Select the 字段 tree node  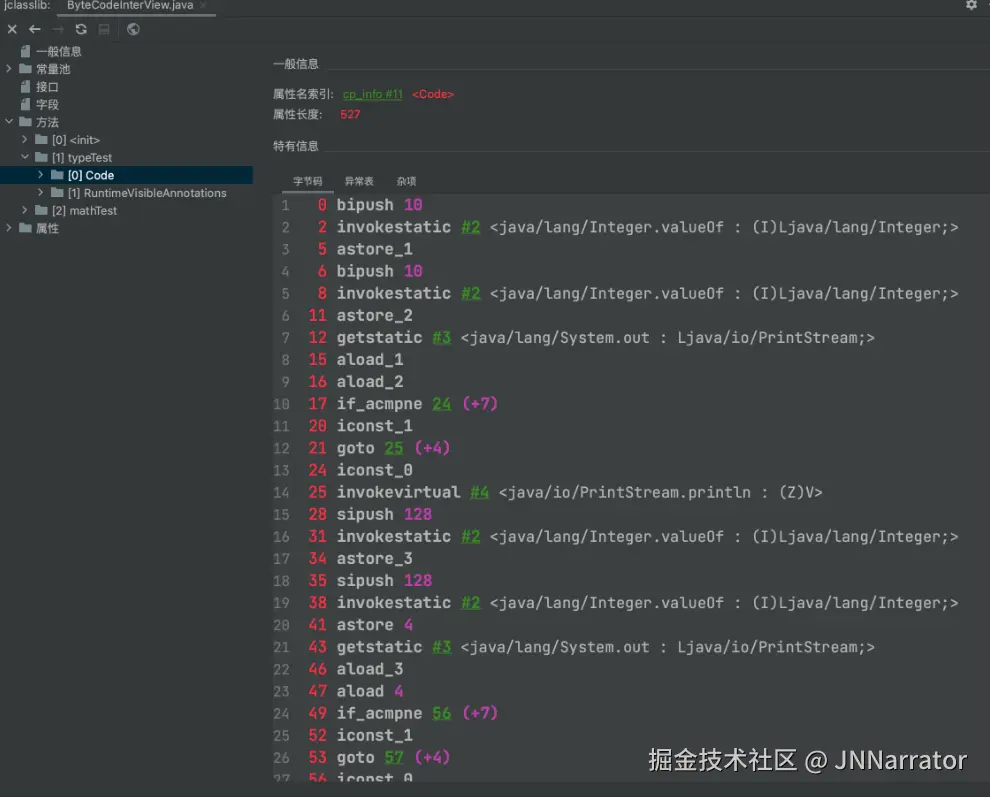[47, 104]
